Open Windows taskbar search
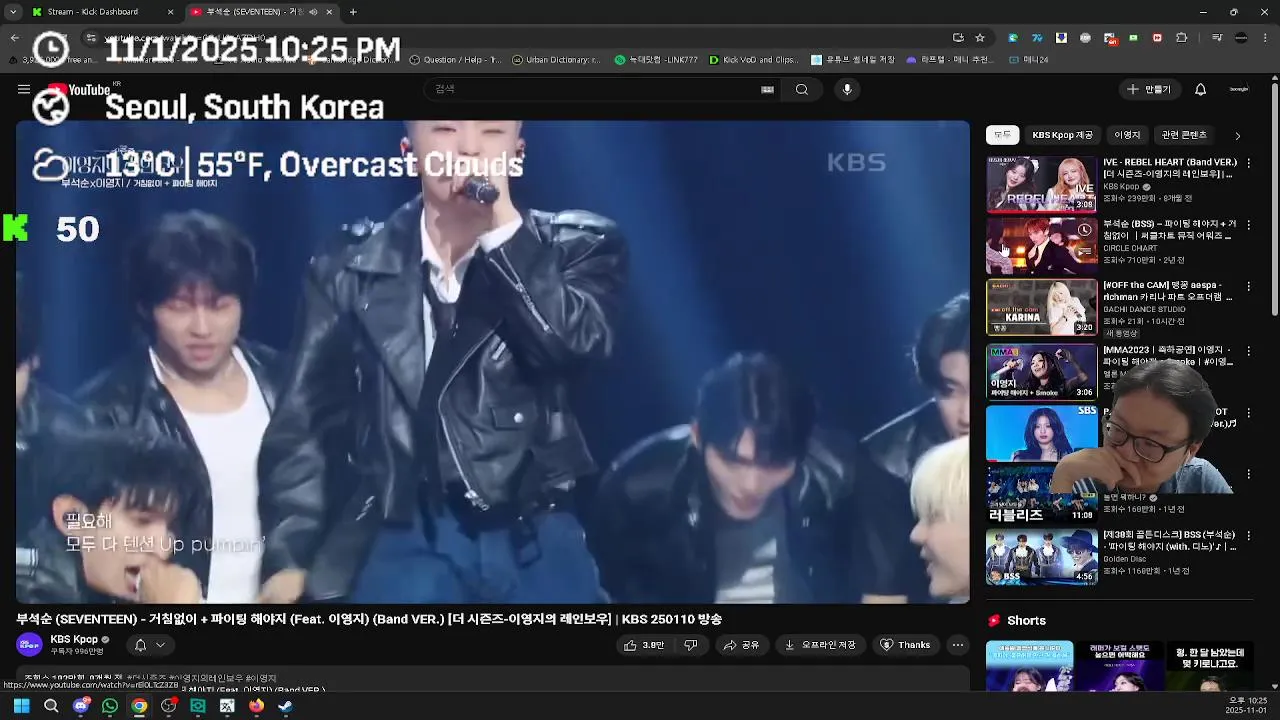This screenshot has width=1280, height=720. click(51, 706)
